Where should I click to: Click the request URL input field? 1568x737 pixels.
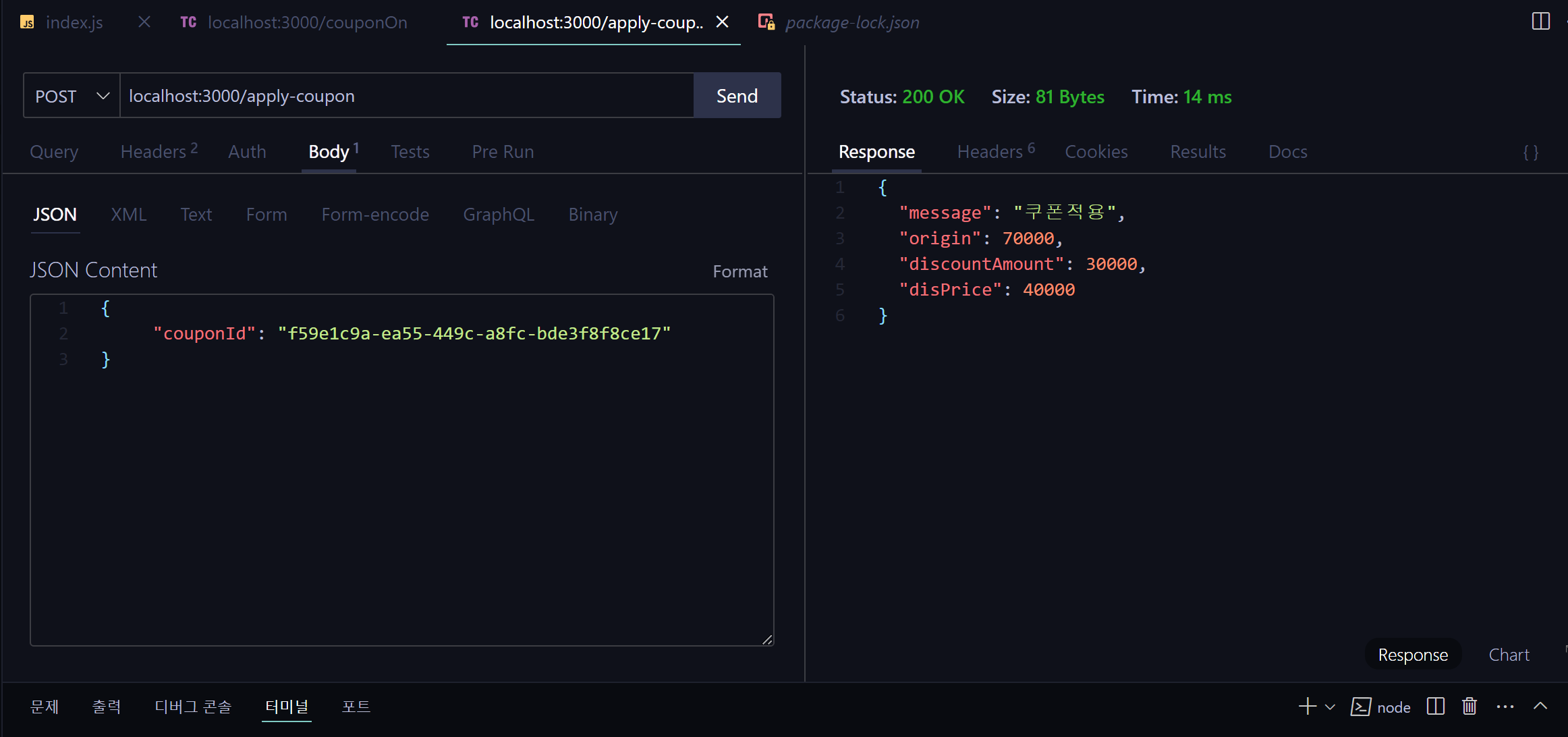click(406, 96)
